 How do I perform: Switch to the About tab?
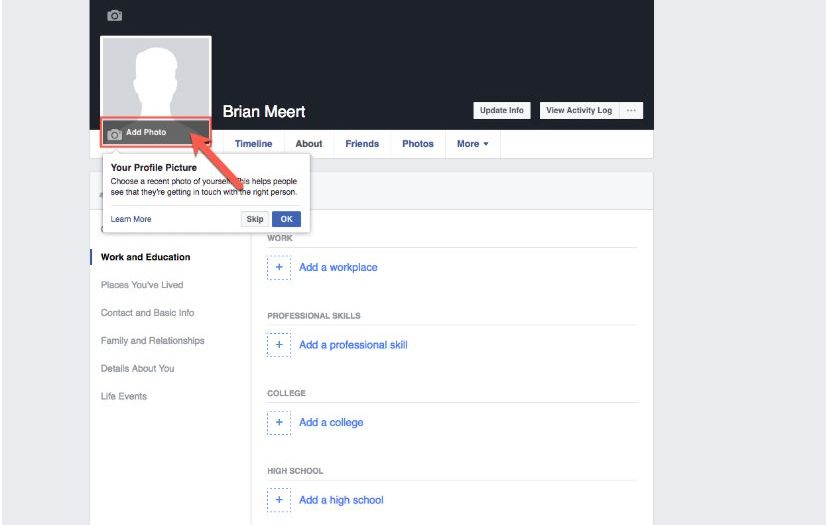[x=309, y=144]
